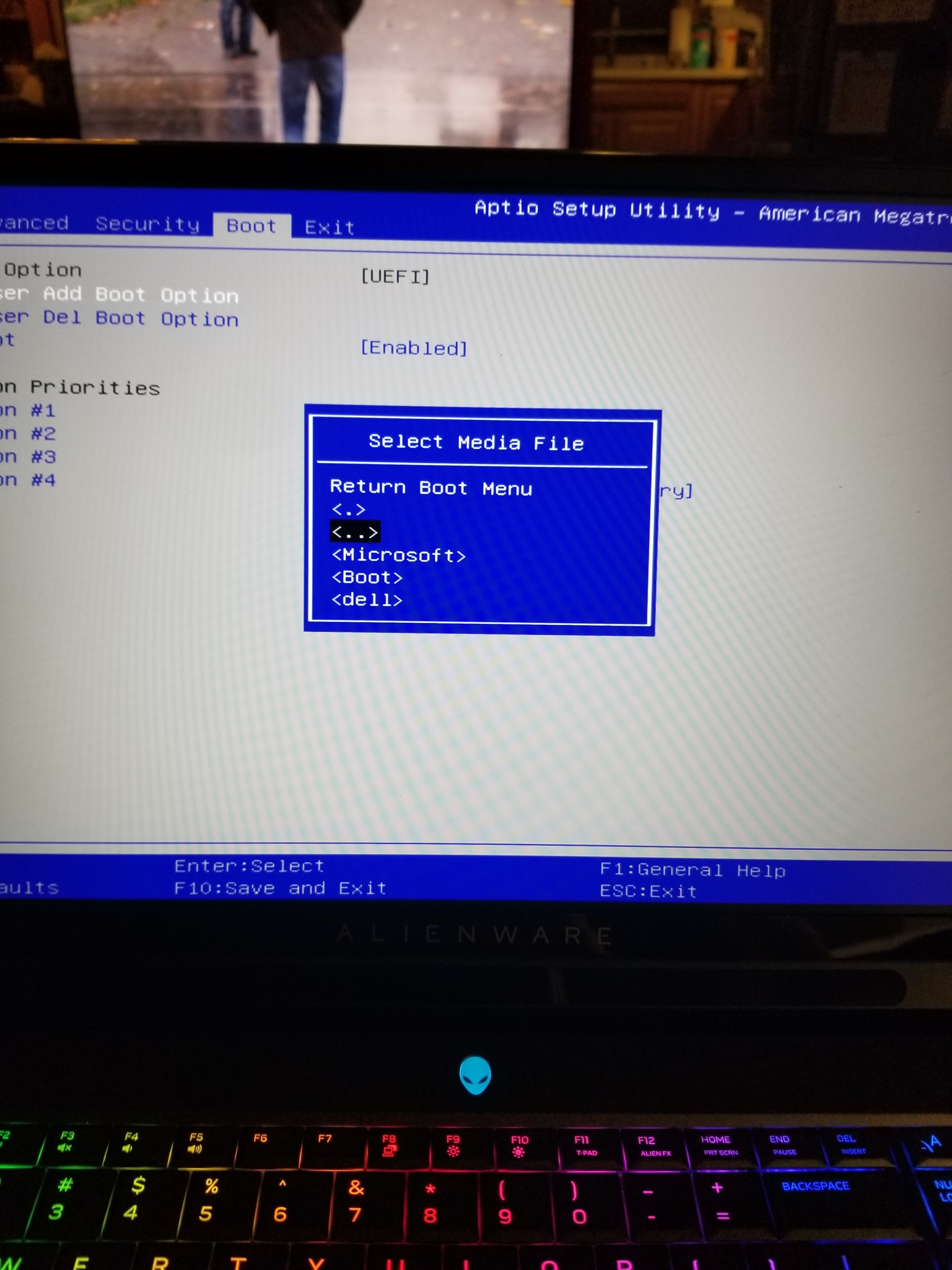The image size is (952, 1270).
Task: Select the highlighted <..> parent directory entry
Action: [x=355, y=532]
